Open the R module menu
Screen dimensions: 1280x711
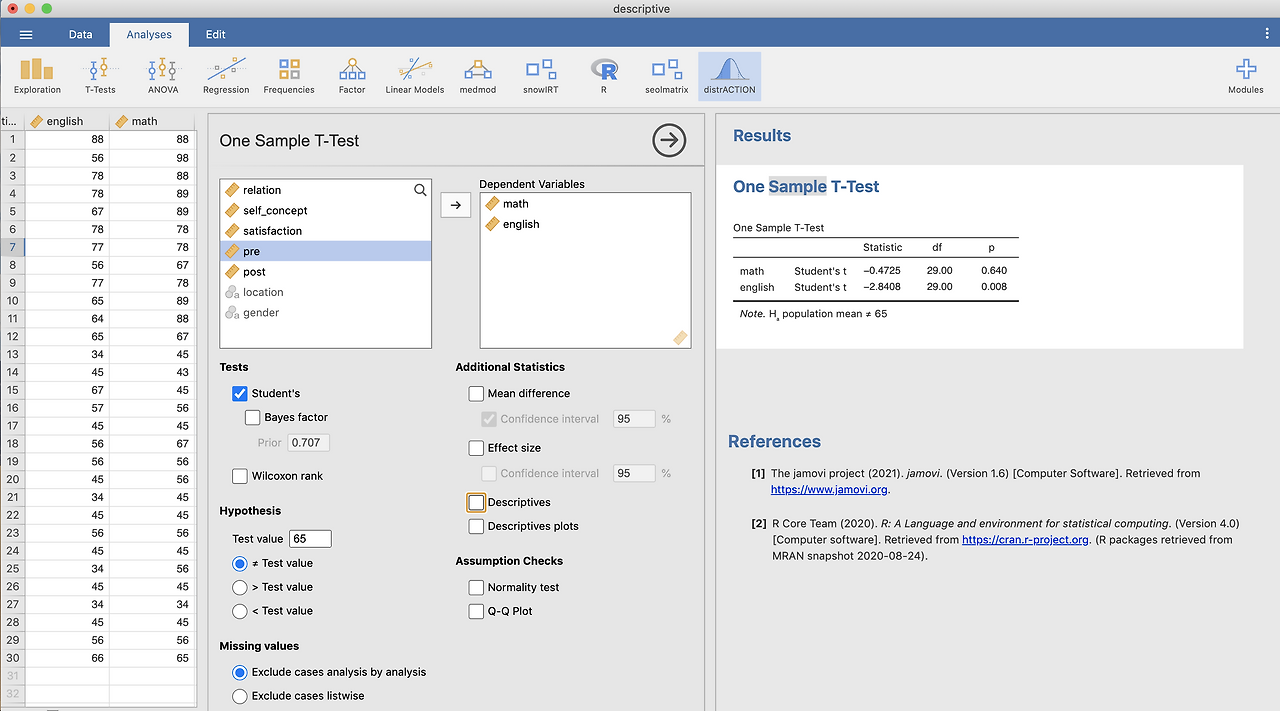(x=604, y=76)
